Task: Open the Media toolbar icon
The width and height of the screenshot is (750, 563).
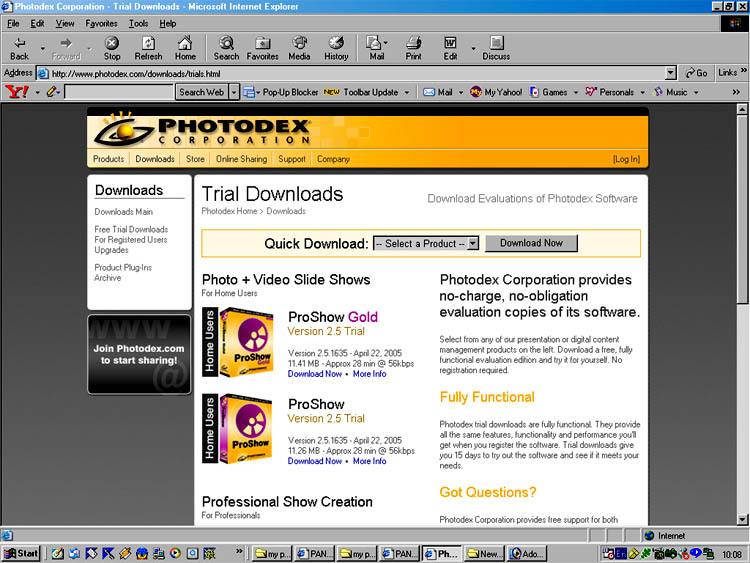Action: click(x=299, y=48)
